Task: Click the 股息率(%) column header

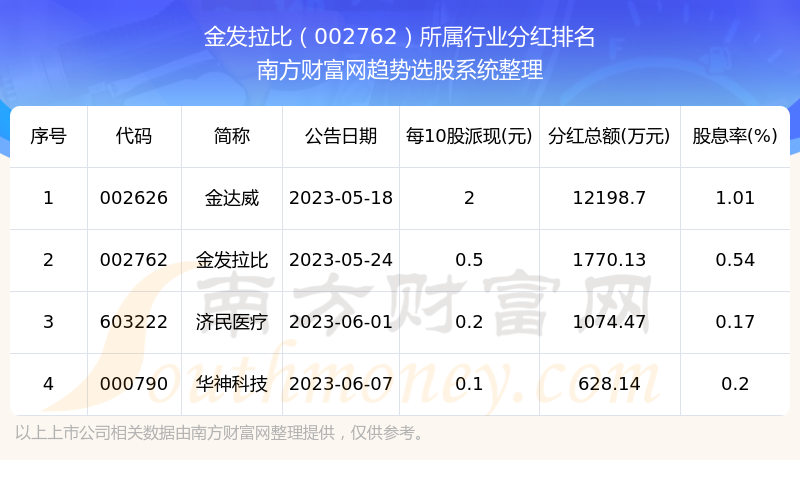Action: click(x=735, y=136)
